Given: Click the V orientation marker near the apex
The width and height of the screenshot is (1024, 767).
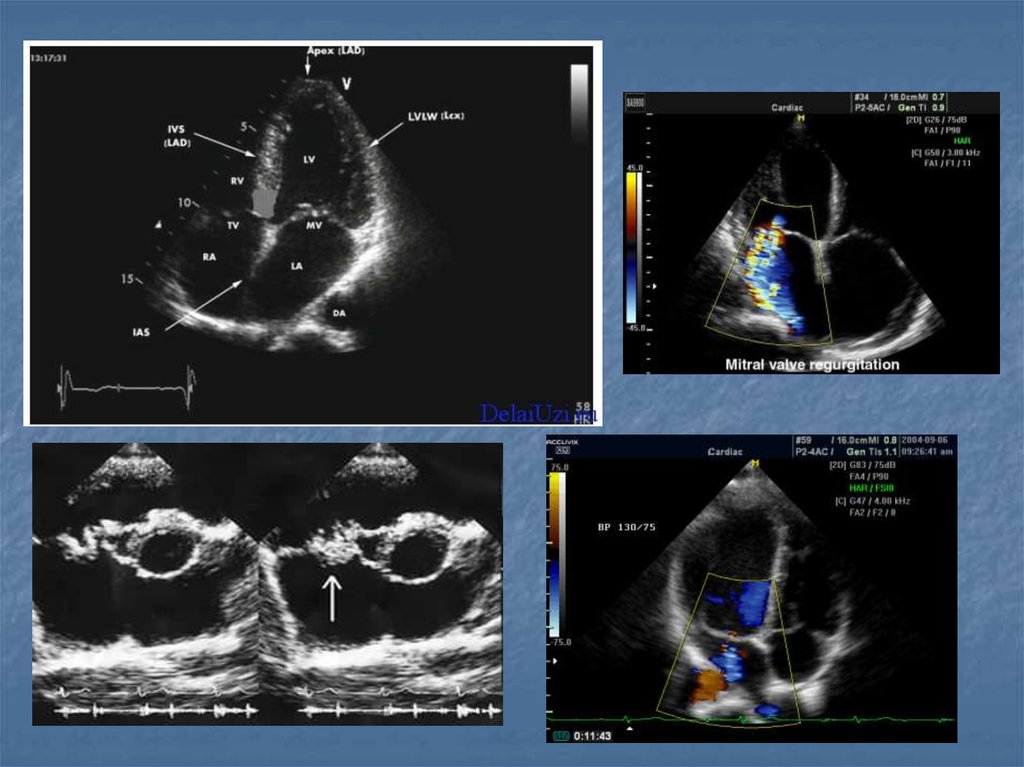Looking at the screenshot, I should (x=347, y=83).
